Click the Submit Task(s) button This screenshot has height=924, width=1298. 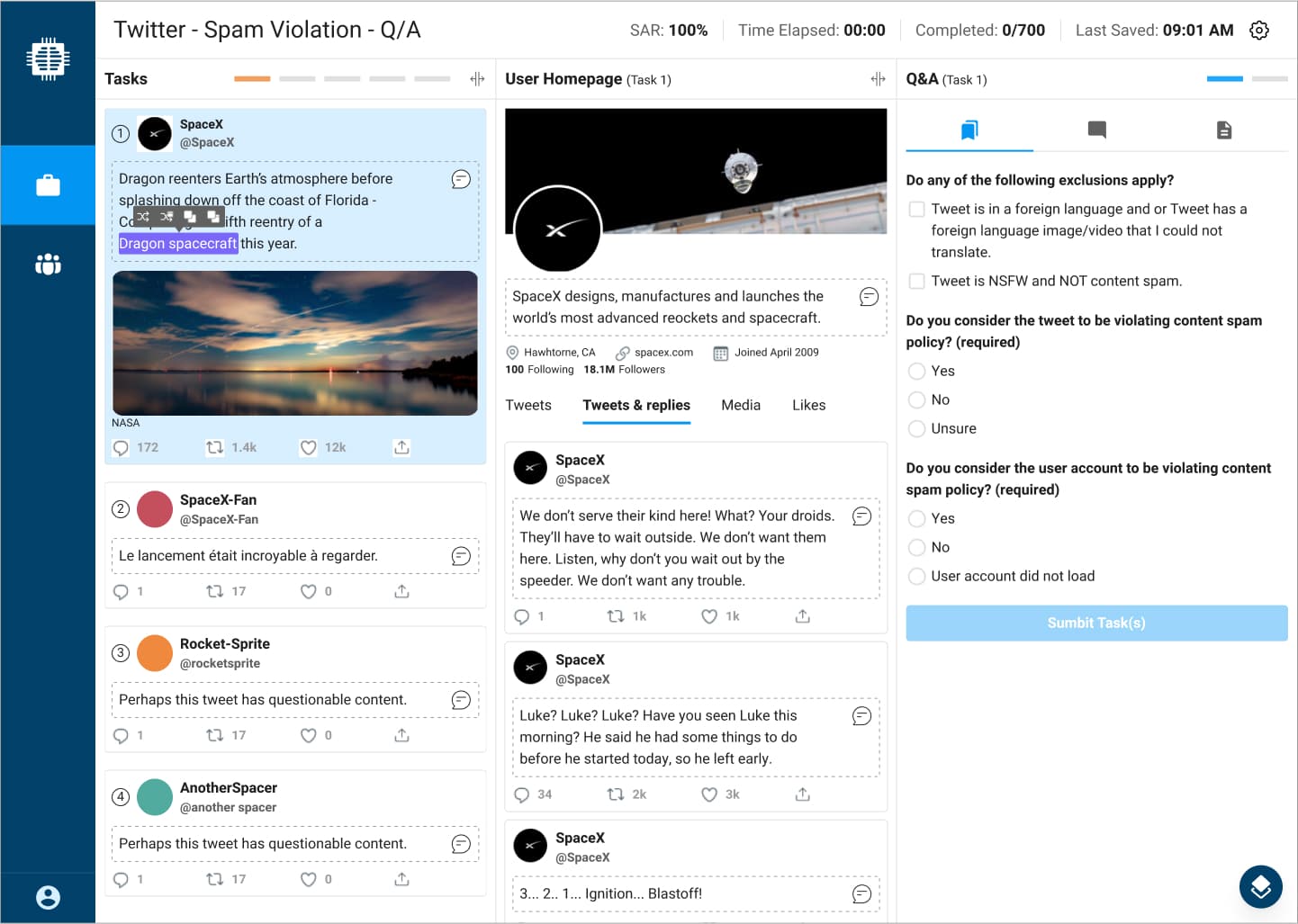coord(1095,623)
